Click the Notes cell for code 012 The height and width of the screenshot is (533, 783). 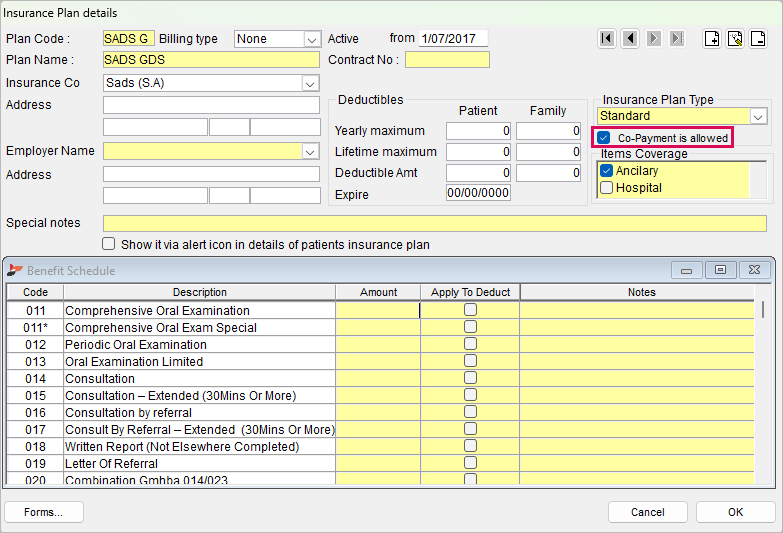pos(637,344)
